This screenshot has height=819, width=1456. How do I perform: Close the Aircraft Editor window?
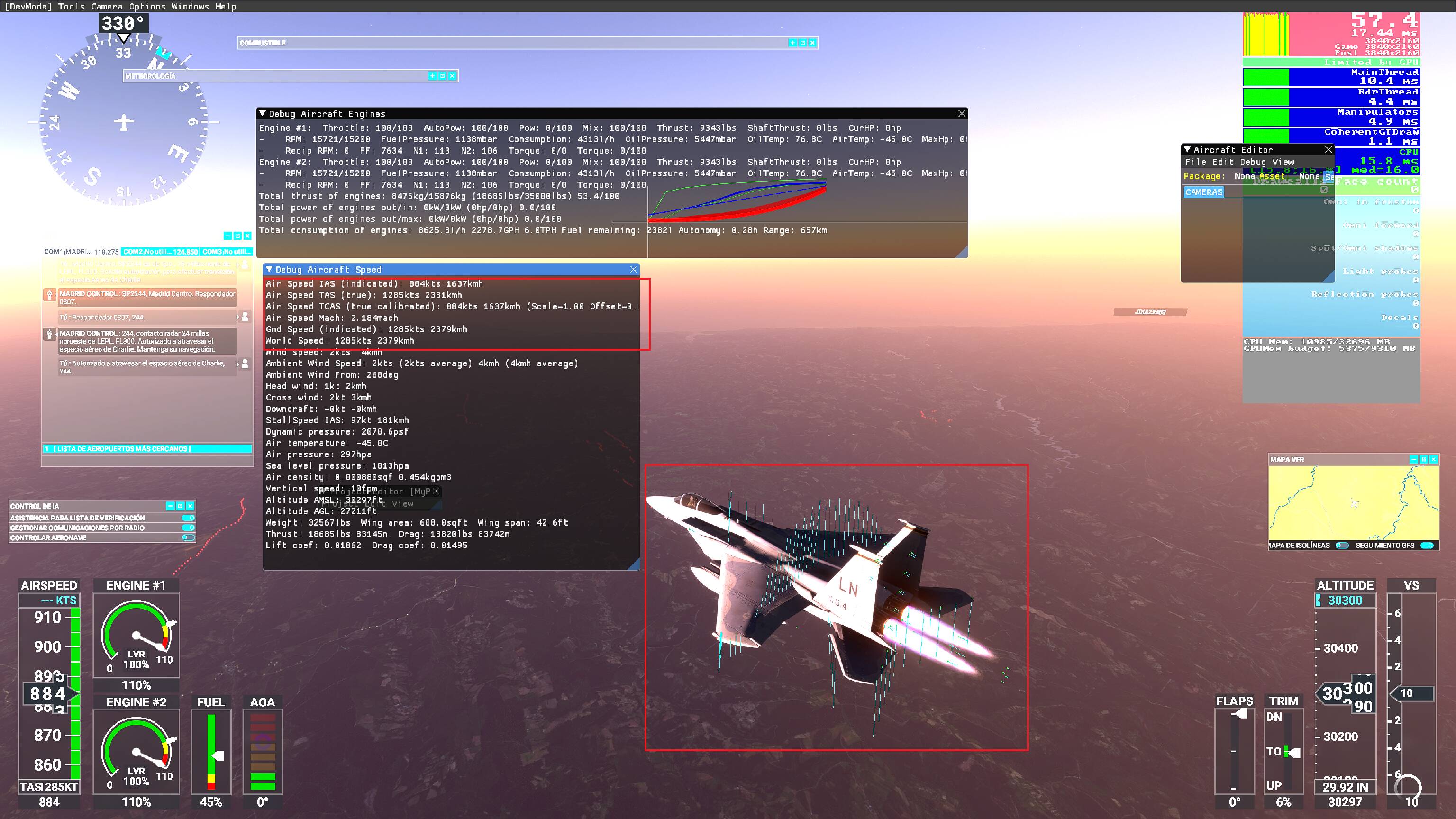(1328, 150)
